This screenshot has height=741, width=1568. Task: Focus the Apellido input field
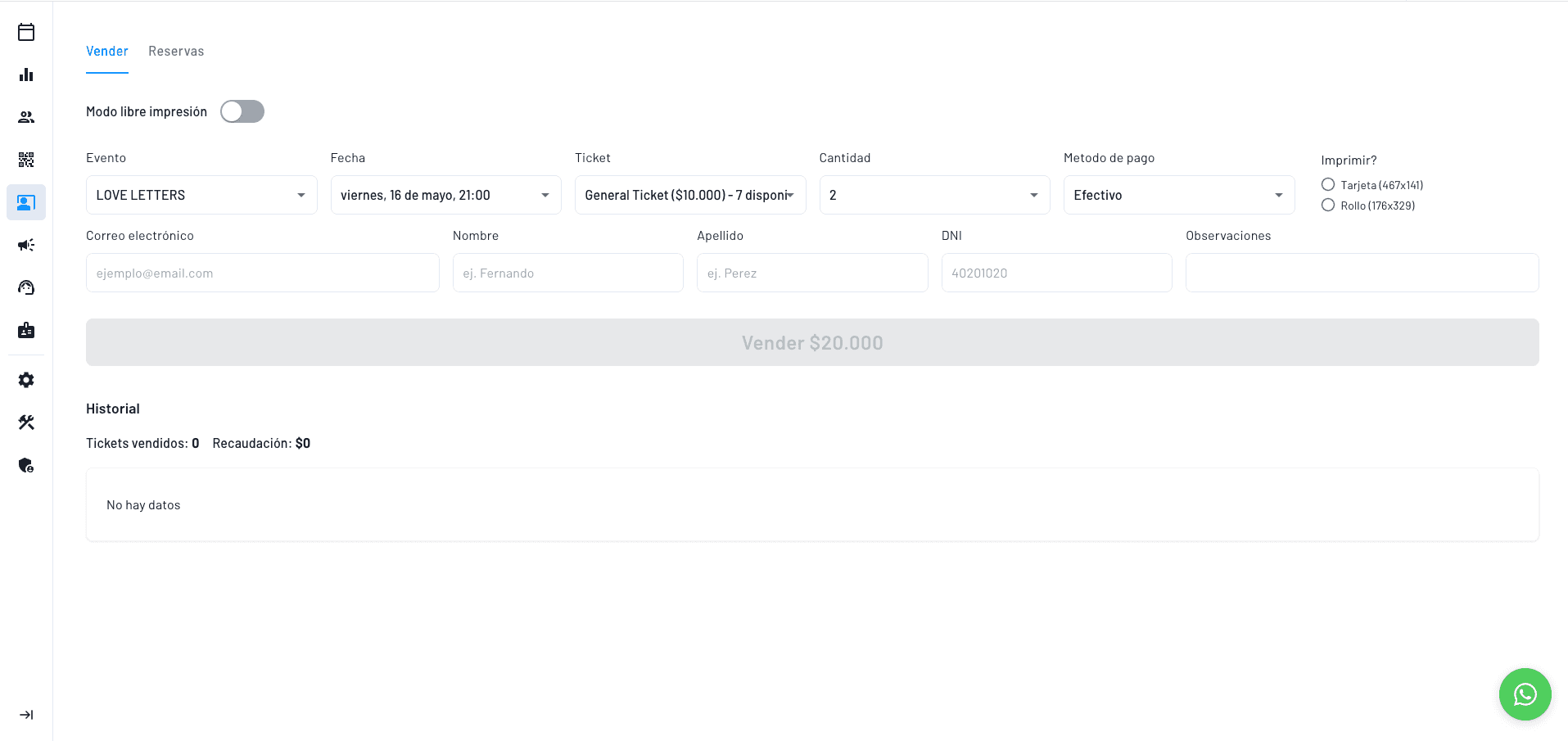[812, 273]
